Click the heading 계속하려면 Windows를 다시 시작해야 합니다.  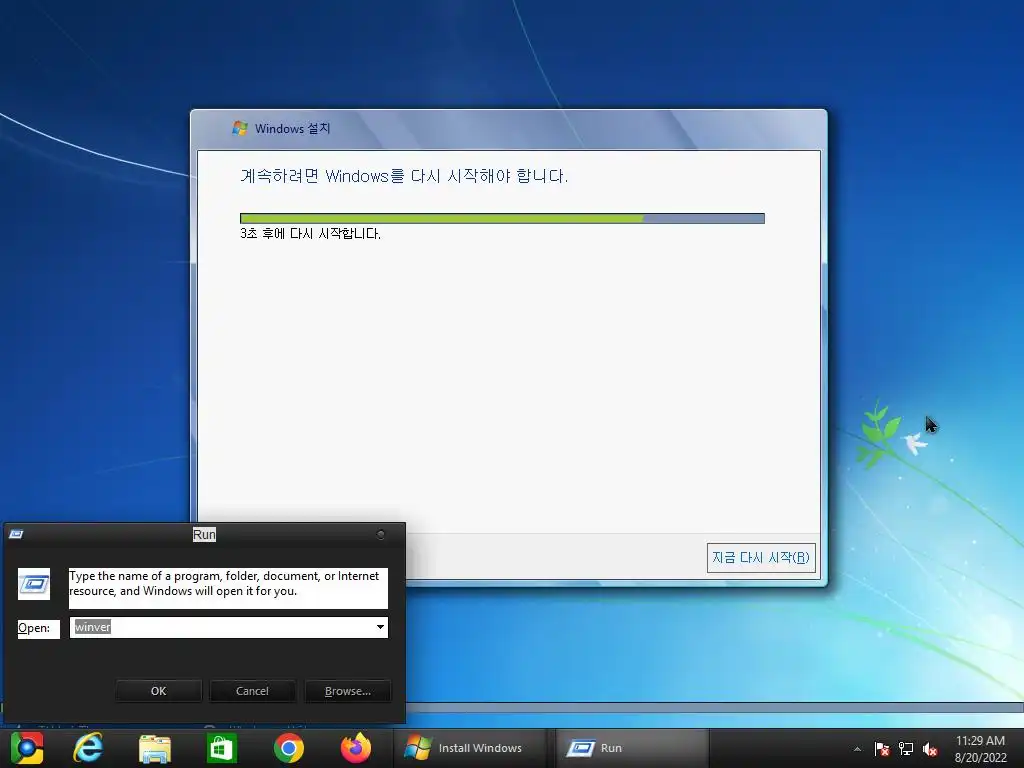(x=404, y=176)
